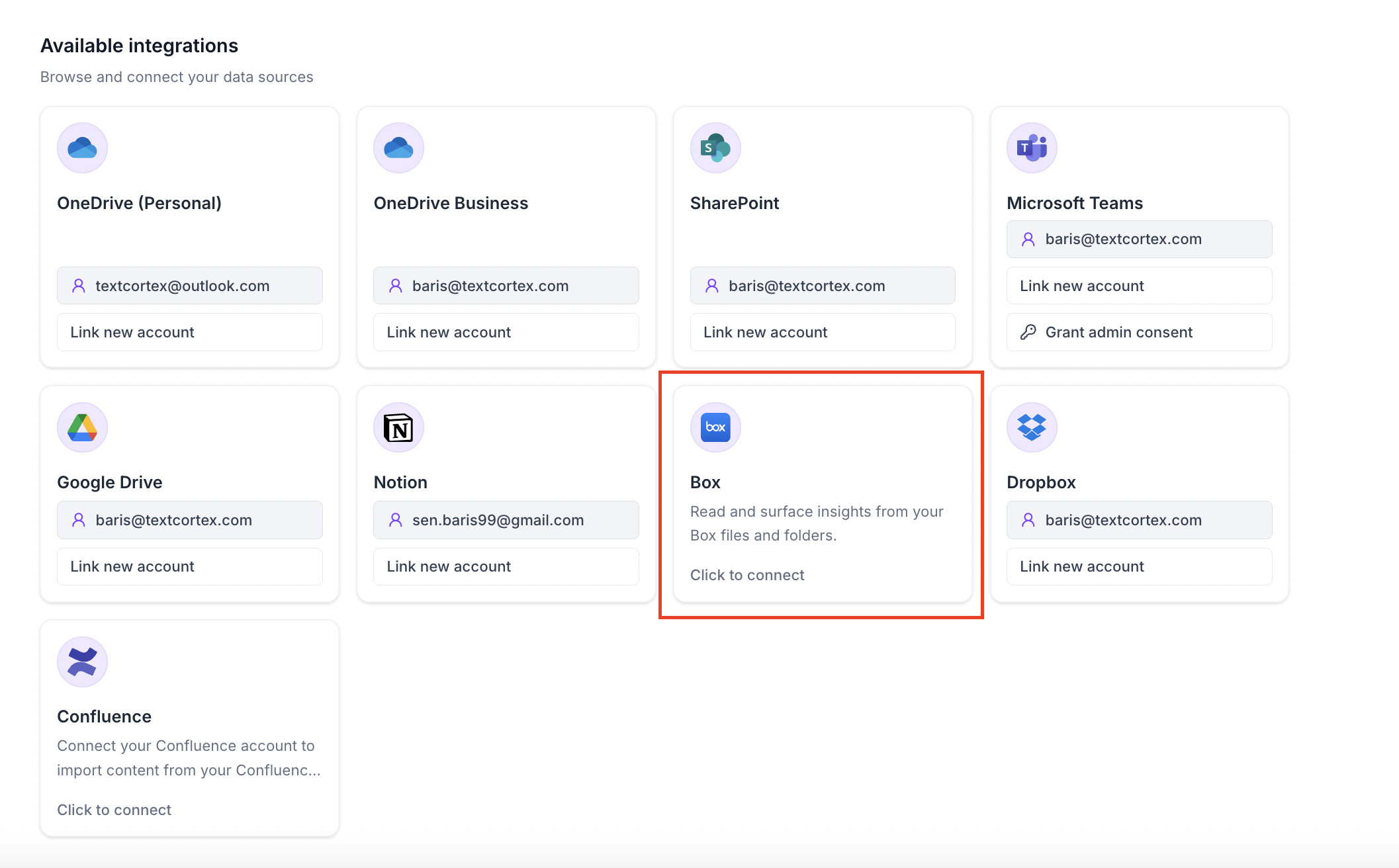
Task: Click user icon next to sen.baris99@gmail.com
Action: [x=396, y=520]
